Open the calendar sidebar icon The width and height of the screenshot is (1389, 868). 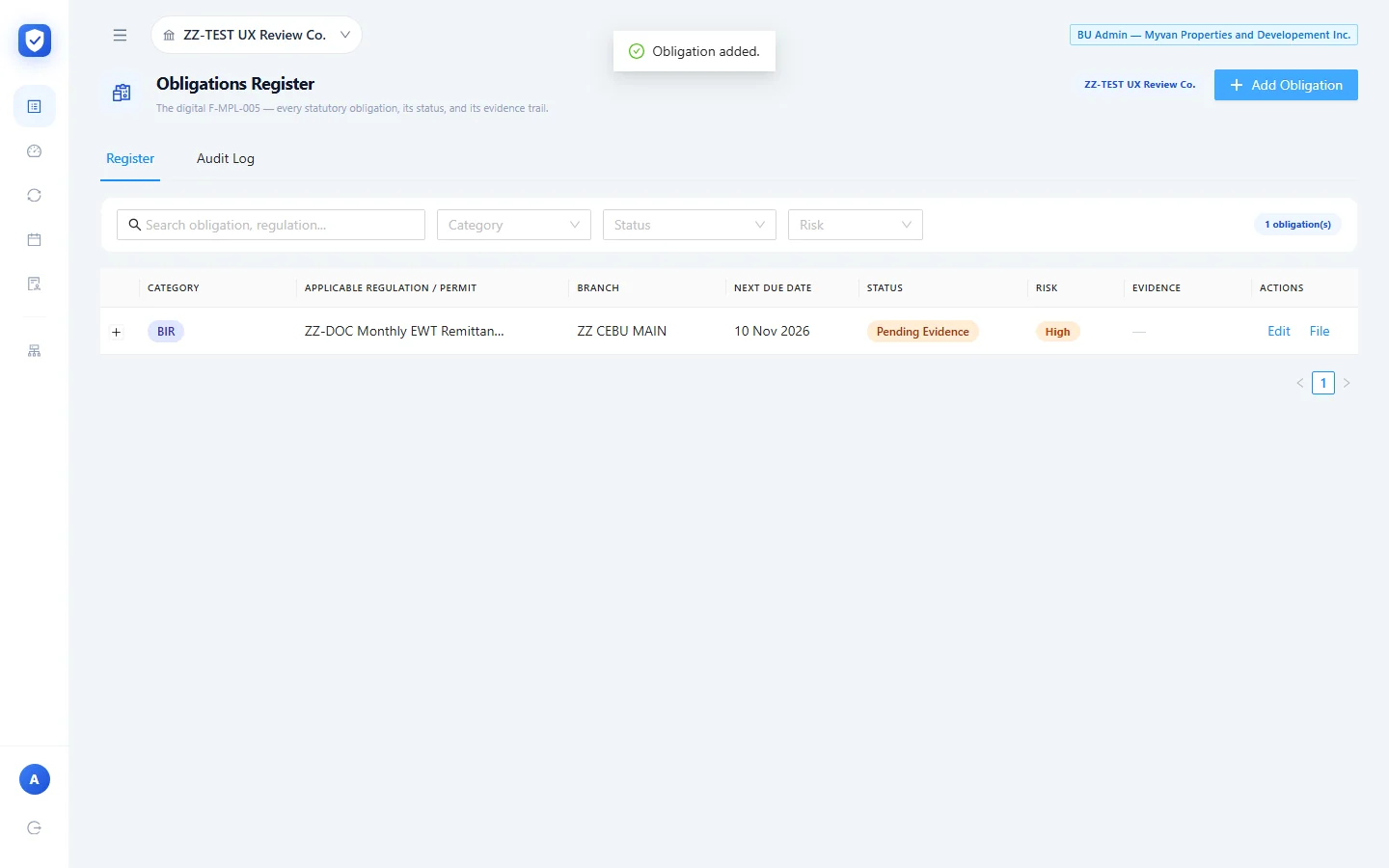click(35, 239)
